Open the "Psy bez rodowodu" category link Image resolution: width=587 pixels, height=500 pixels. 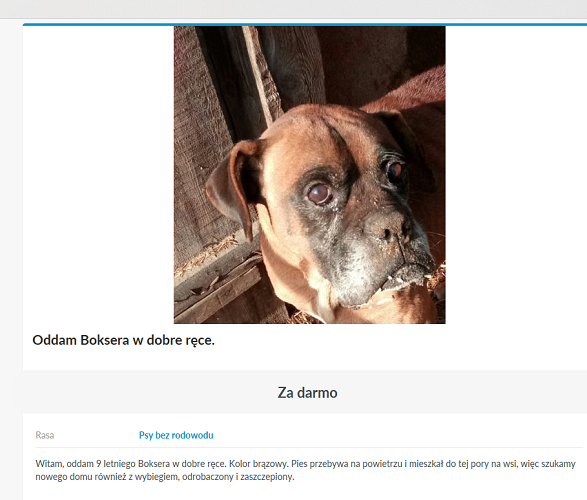pyautogui.click(x=176, y=435)
